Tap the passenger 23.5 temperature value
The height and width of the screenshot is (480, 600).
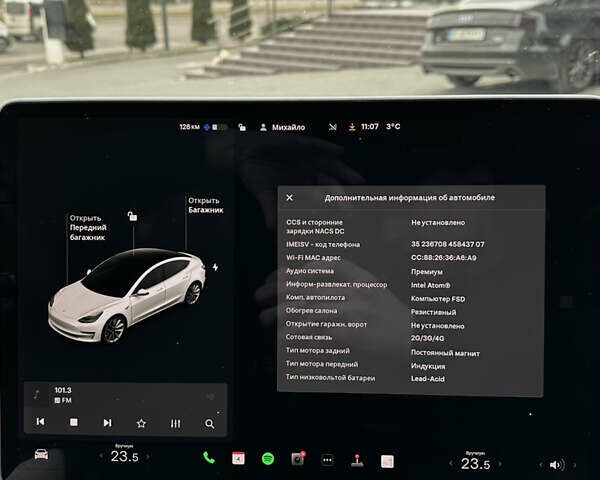coord(475,464)
